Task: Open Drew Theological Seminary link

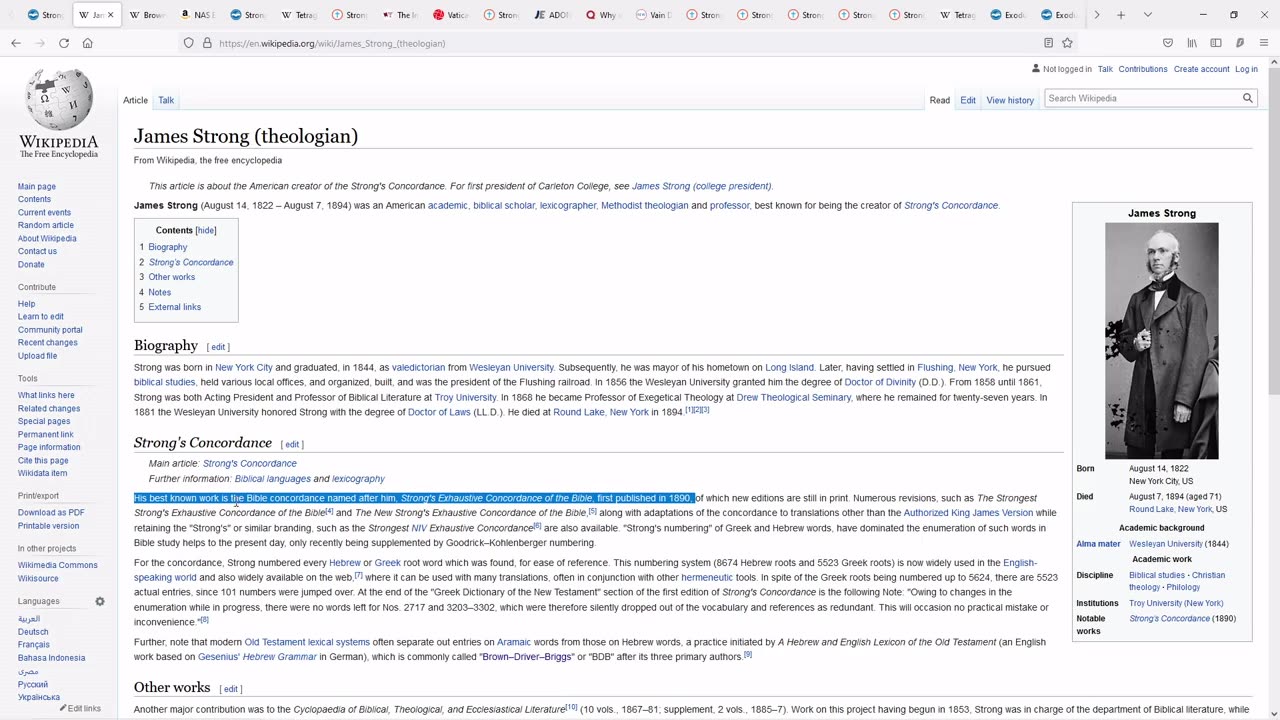Action: point(793,397)
